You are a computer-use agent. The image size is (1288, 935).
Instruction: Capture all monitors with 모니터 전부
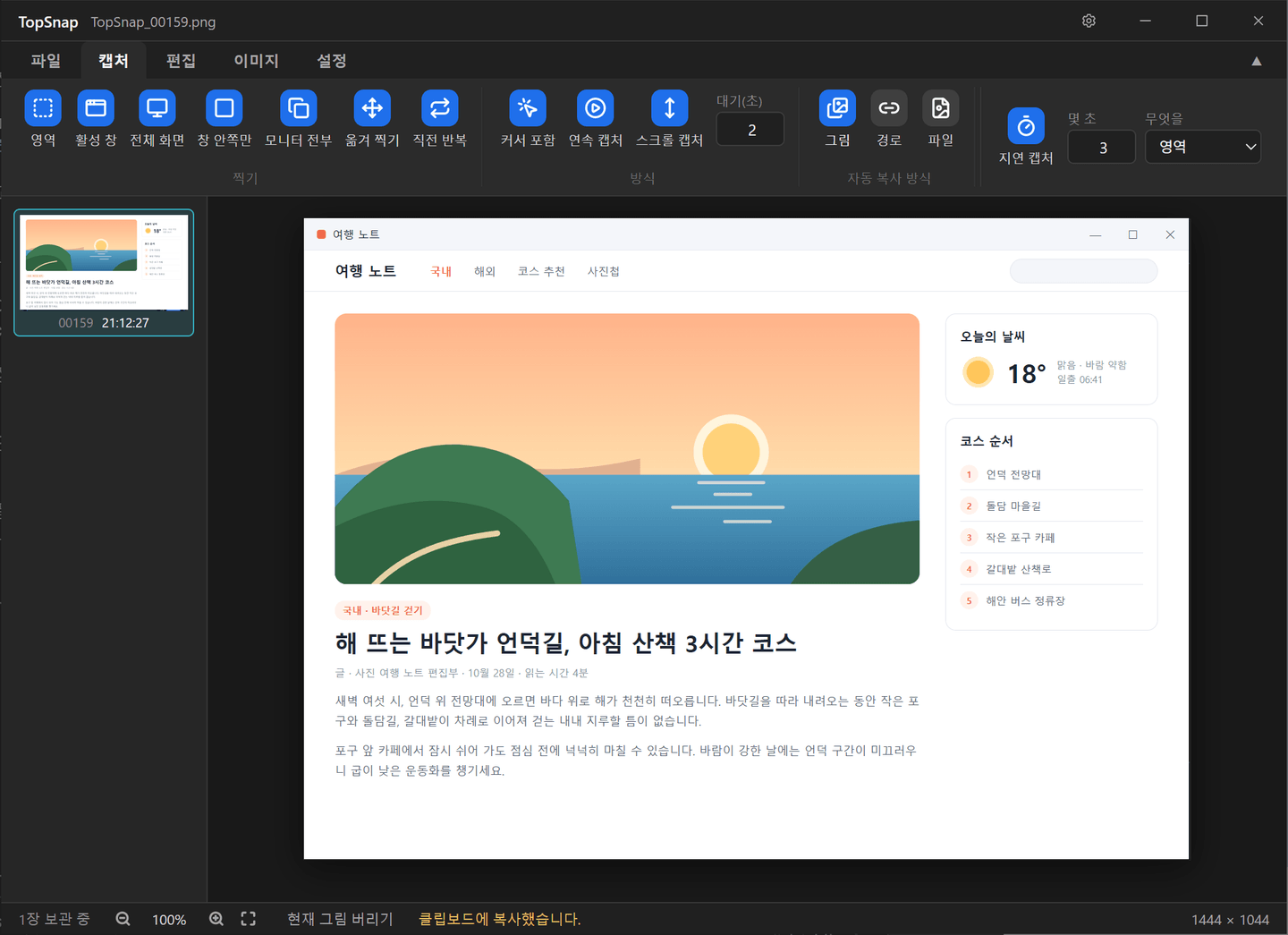[299, 119]
